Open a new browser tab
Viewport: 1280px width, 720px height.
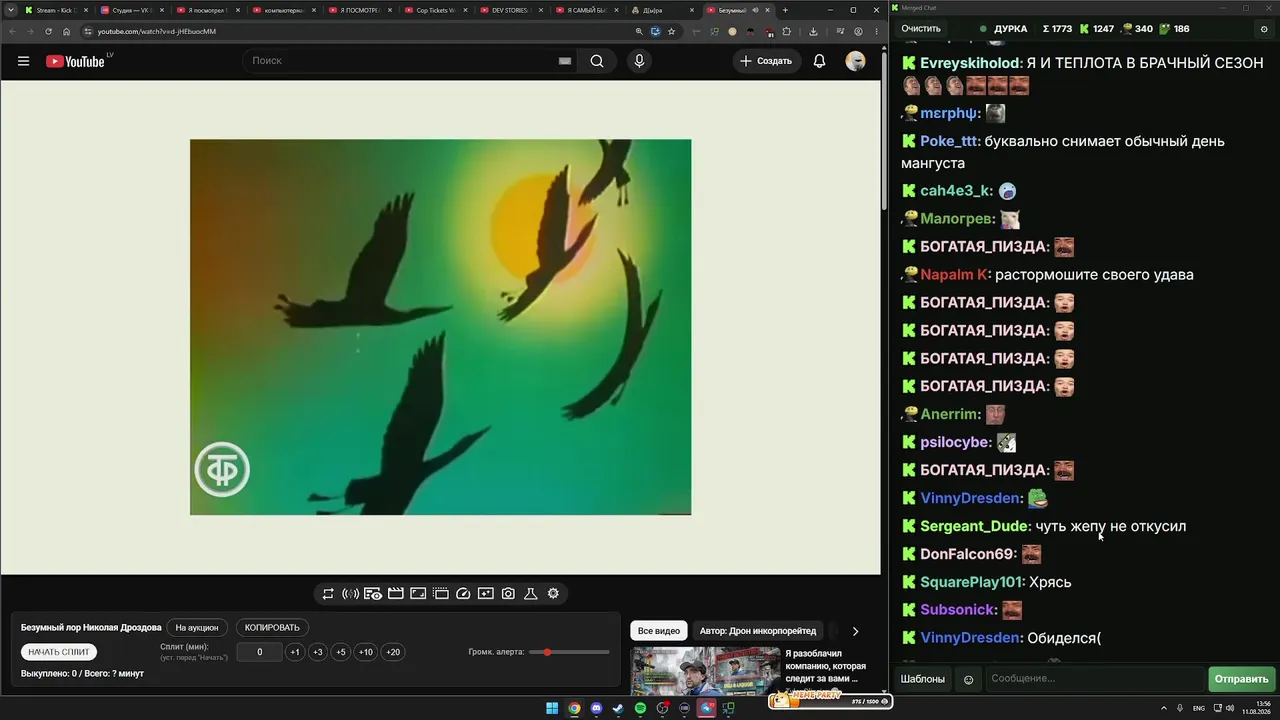(785, 10)
